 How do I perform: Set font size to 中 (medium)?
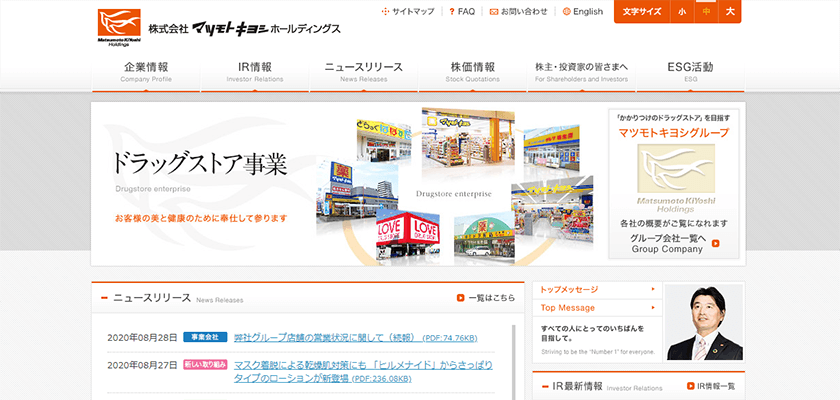click(x=706, y=12)
